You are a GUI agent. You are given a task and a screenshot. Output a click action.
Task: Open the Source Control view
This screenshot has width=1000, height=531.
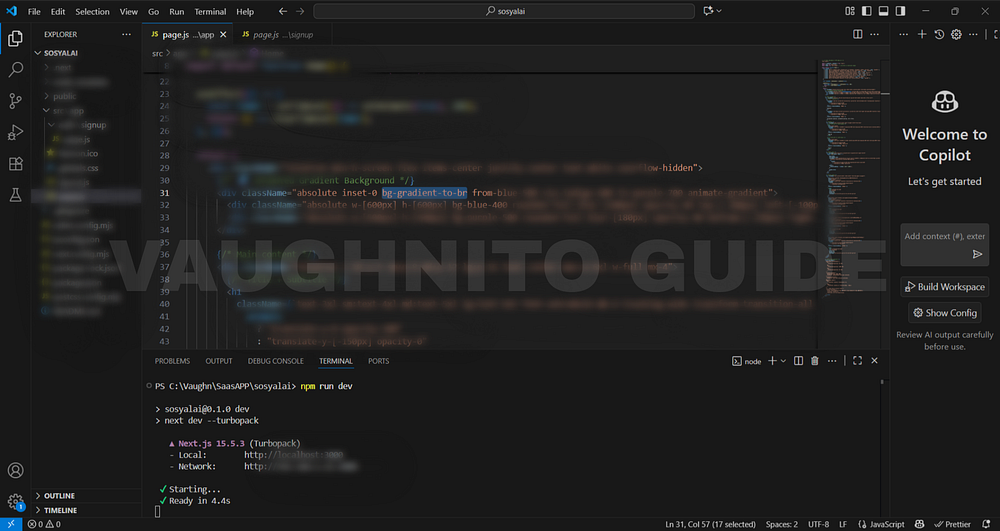coord(15,101)
